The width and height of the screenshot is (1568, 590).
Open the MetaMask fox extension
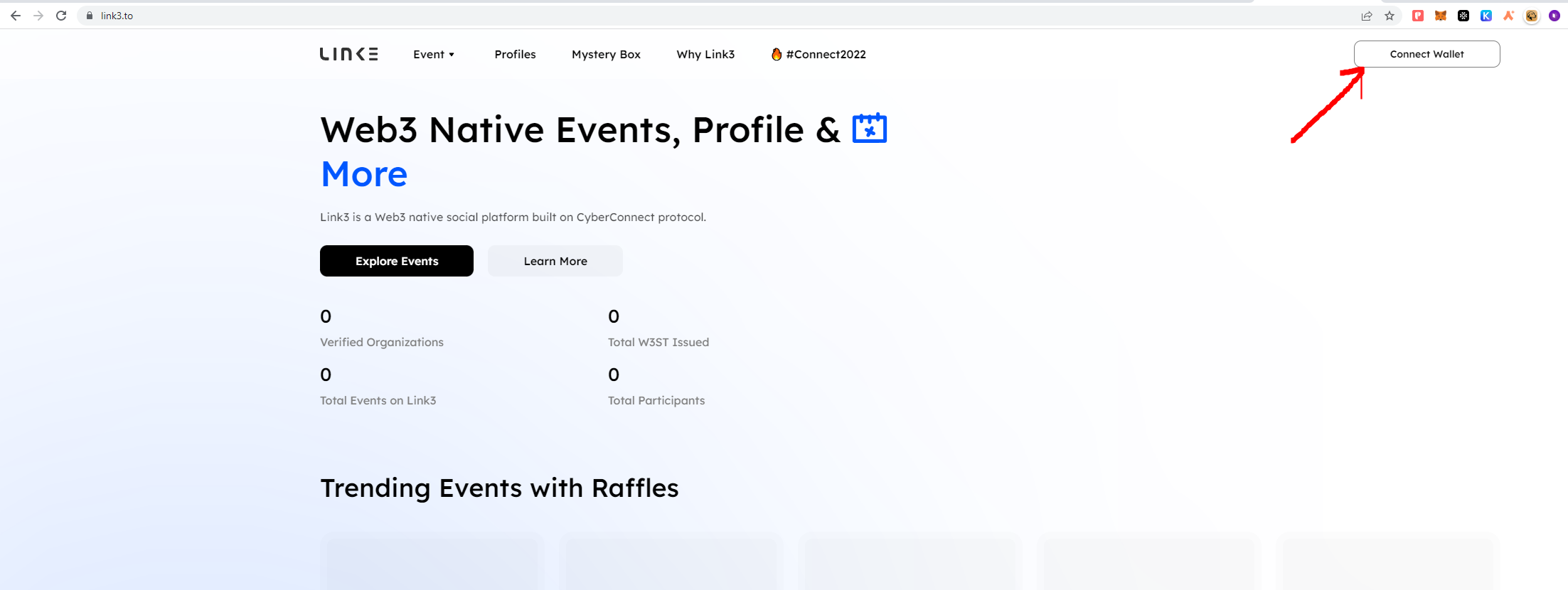[1441, 16]
